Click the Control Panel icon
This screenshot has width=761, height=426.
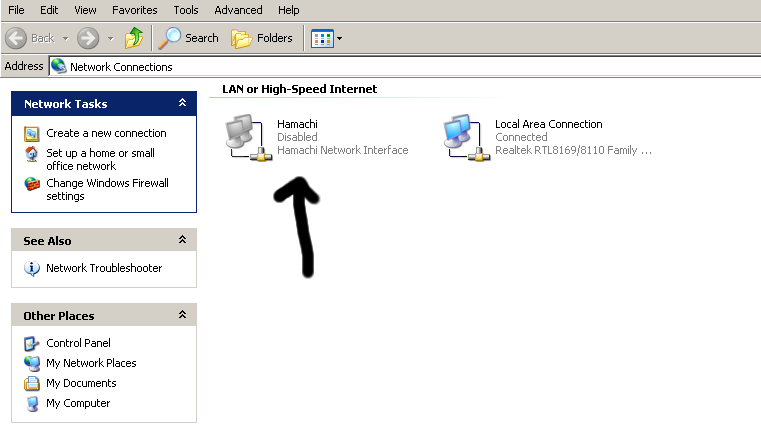click(x=32, y=344)
